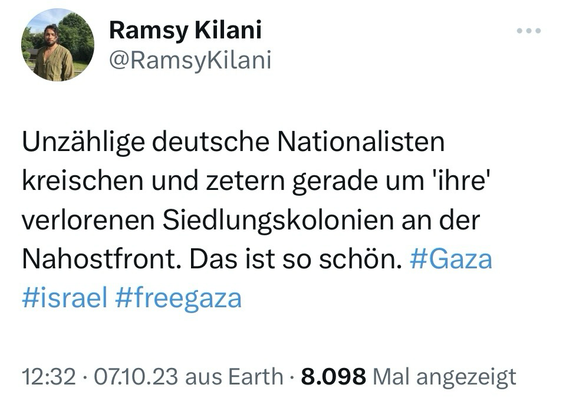Image resolution: width=566 pixels, height=407 pixels.
Task: Select the #freegaza hashtag
Action: point(178,299)
